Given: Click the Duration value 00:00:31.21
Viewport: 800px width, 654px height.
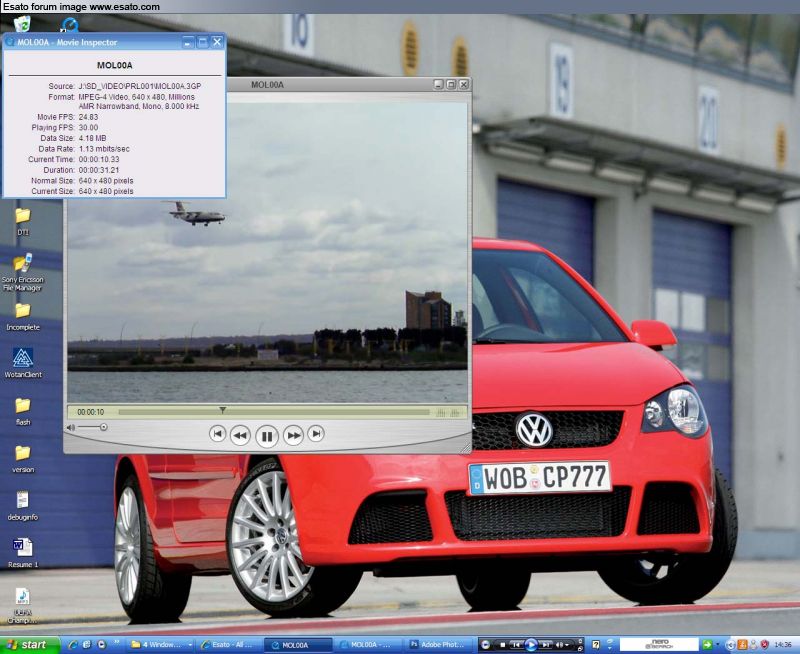Looking at the screenshot, I should [x=98, y=170].
